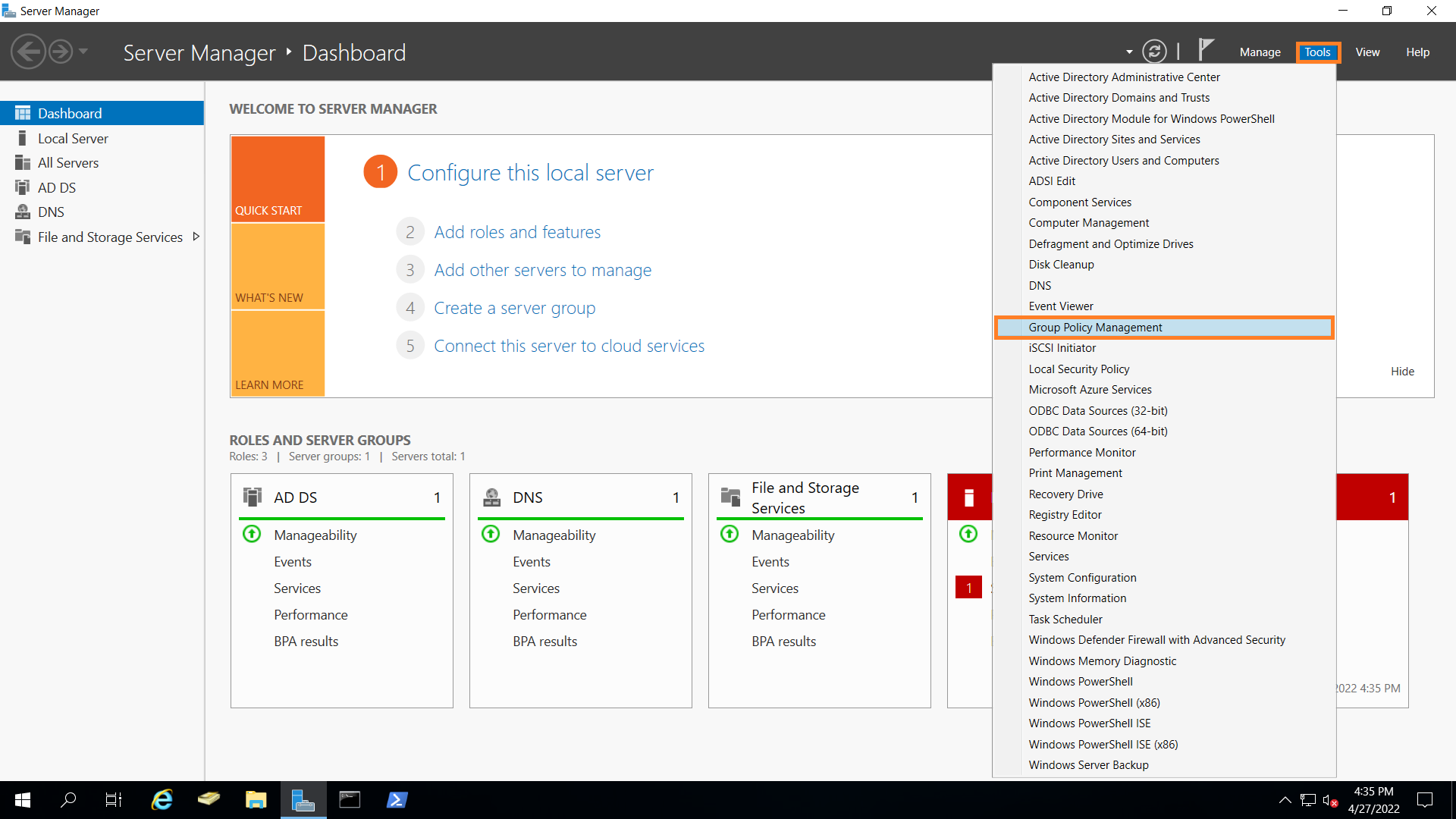The image size is (1456, 819).
Task: Click Connect this server to cloud services
Action: (569, 346)
